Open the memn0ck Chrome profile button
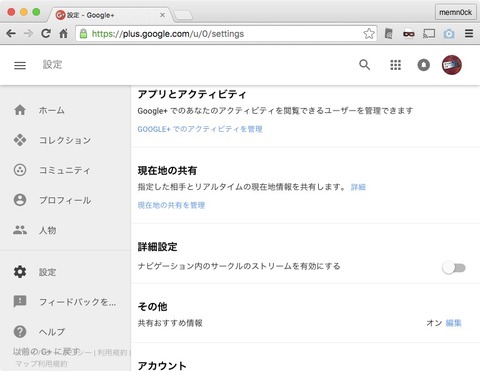Screen dimensions: 480x371 click(456, 12)
